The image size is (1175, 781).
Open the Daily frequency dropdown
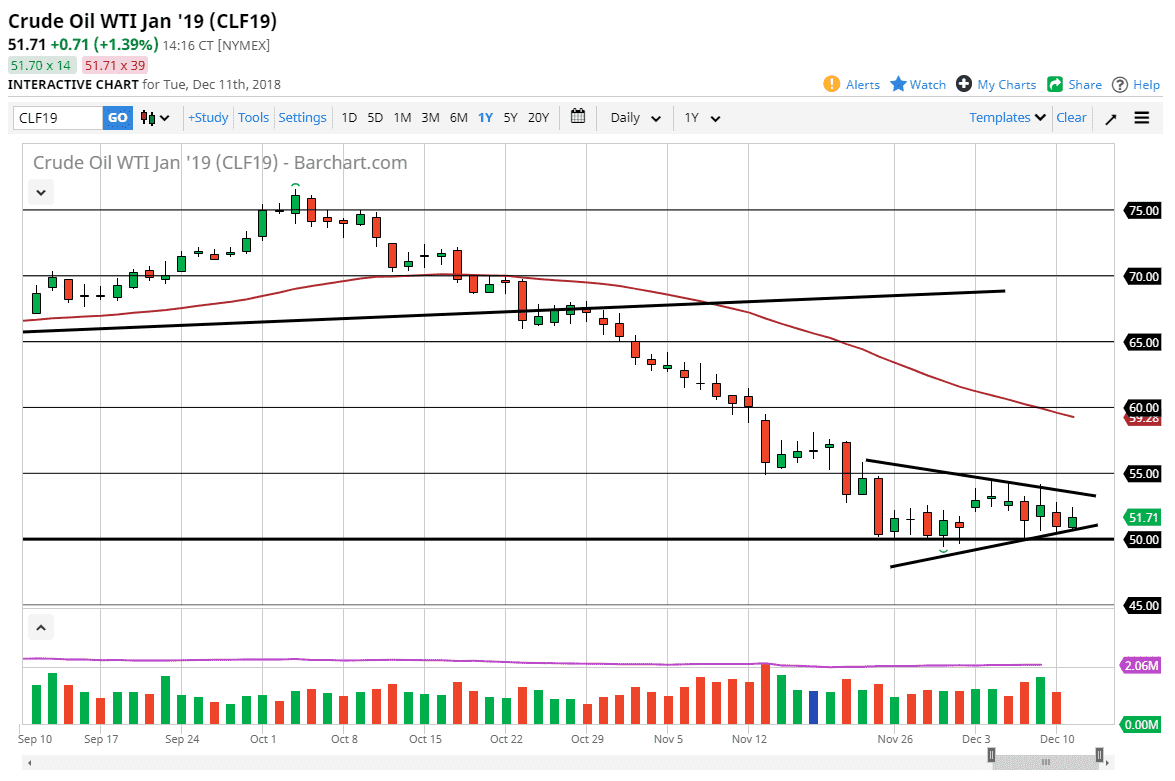click(635, 118)
